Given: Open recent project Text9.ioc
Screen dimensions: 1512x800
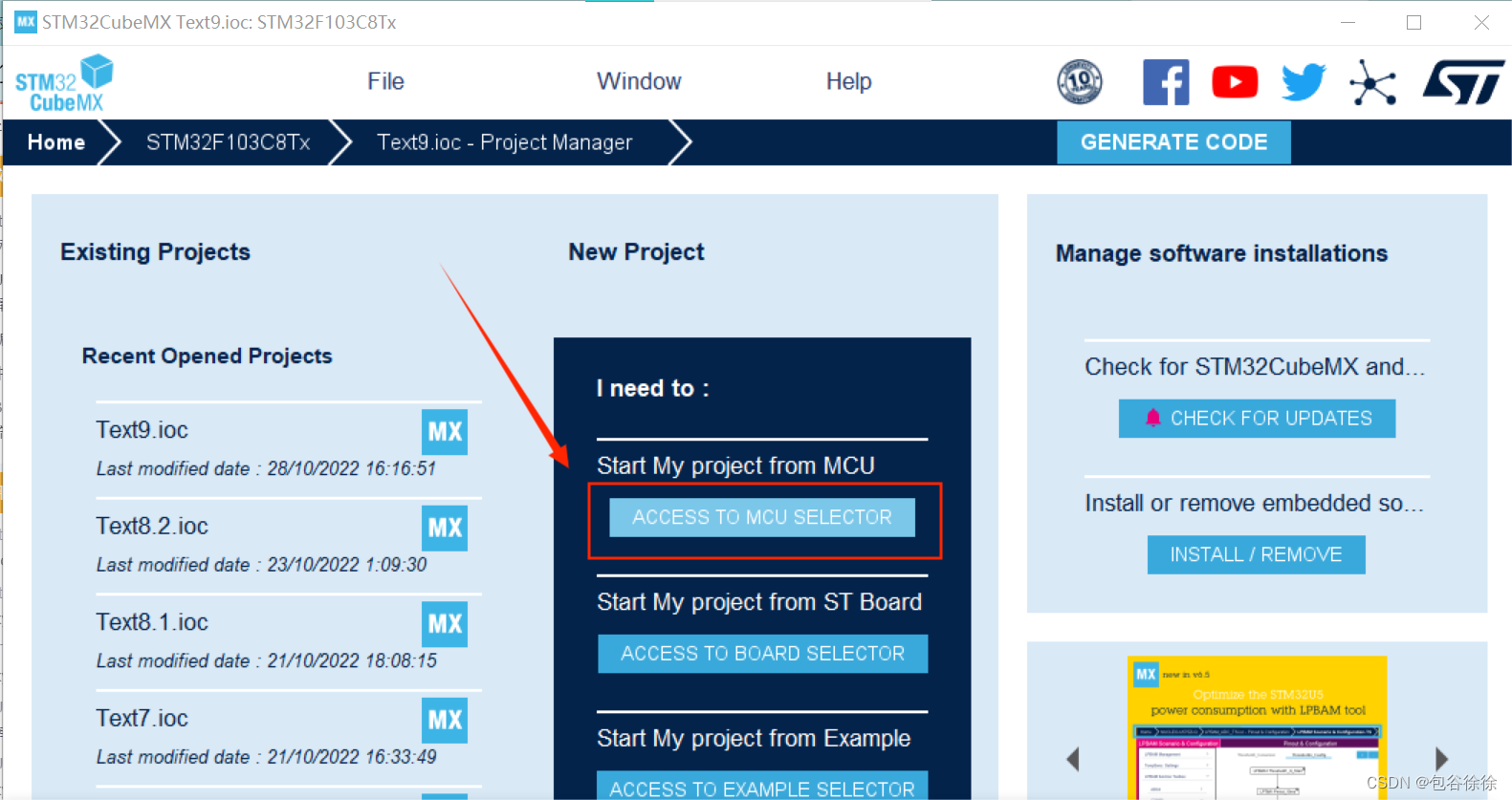Looking at the screenshot, I should [142, 429].
